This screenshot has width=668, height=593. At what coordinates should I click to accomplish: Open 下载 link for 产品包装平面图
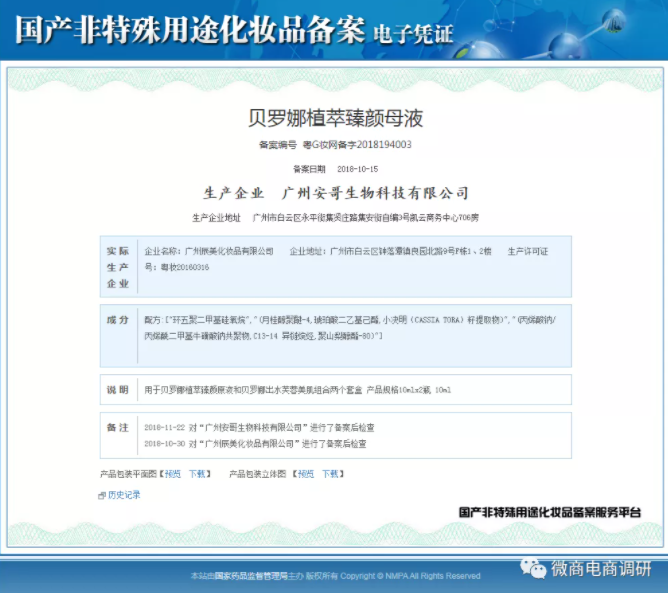click(197, 474)
